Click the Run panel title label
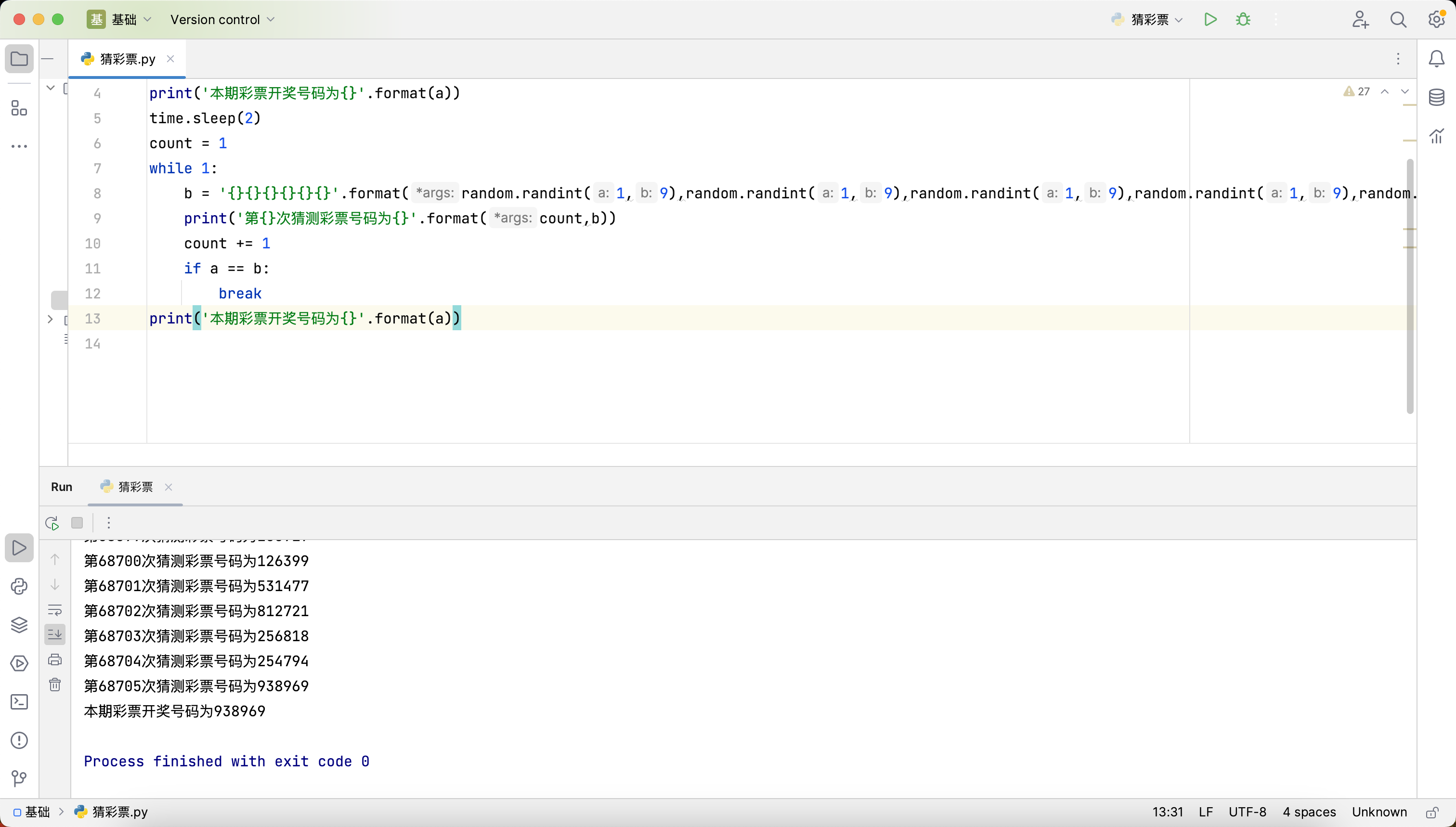This screenshot has width=1456, height=827. click(x=61, y=487)
